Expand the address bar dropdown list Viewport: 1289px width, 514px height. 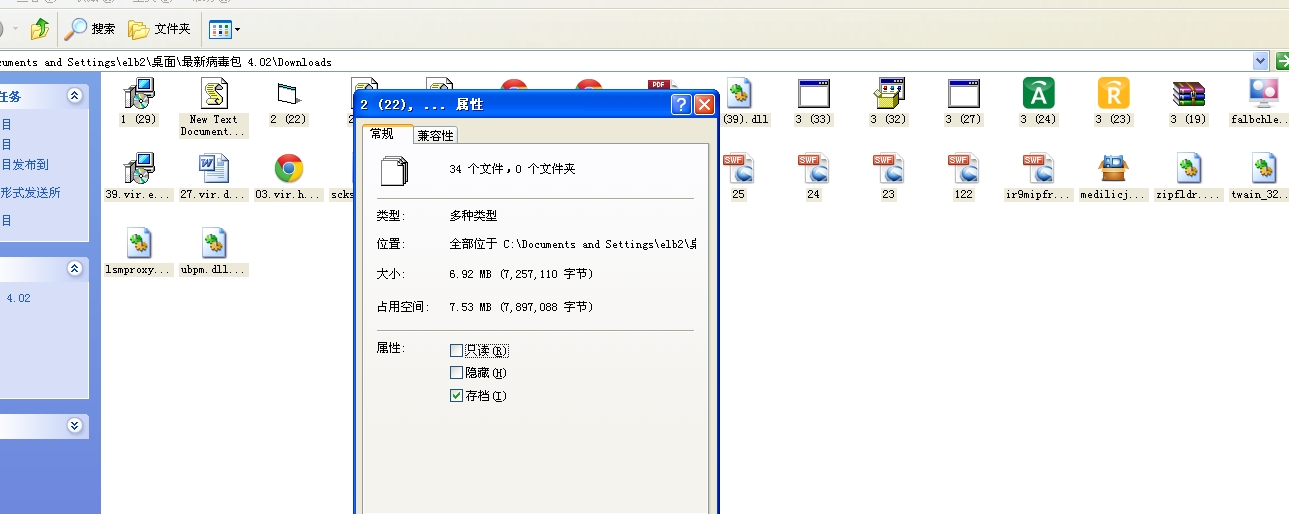pos(1260,62)
